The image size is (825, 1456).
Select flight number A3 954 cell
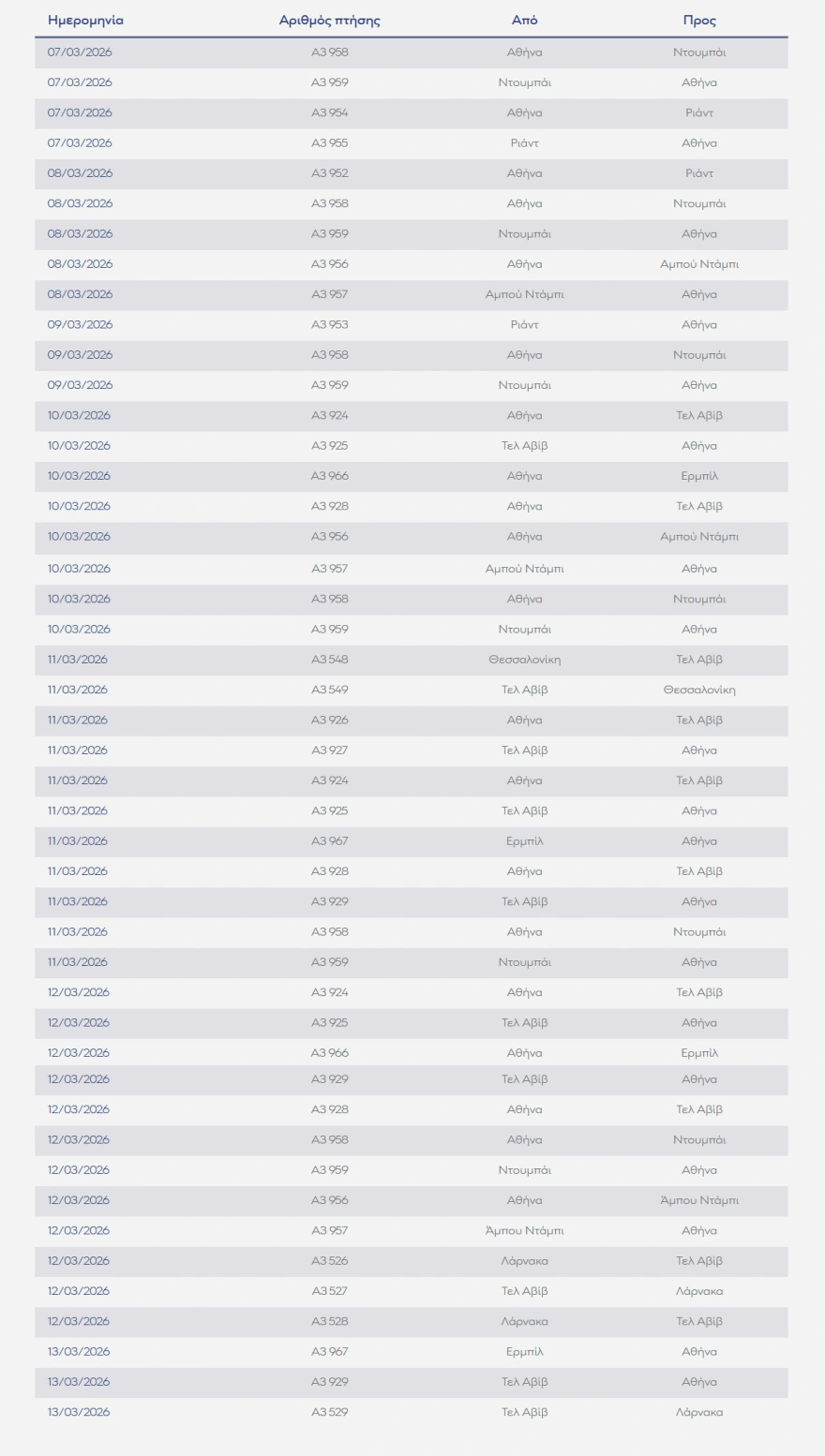pyautogui.click(x=330, y=113)
